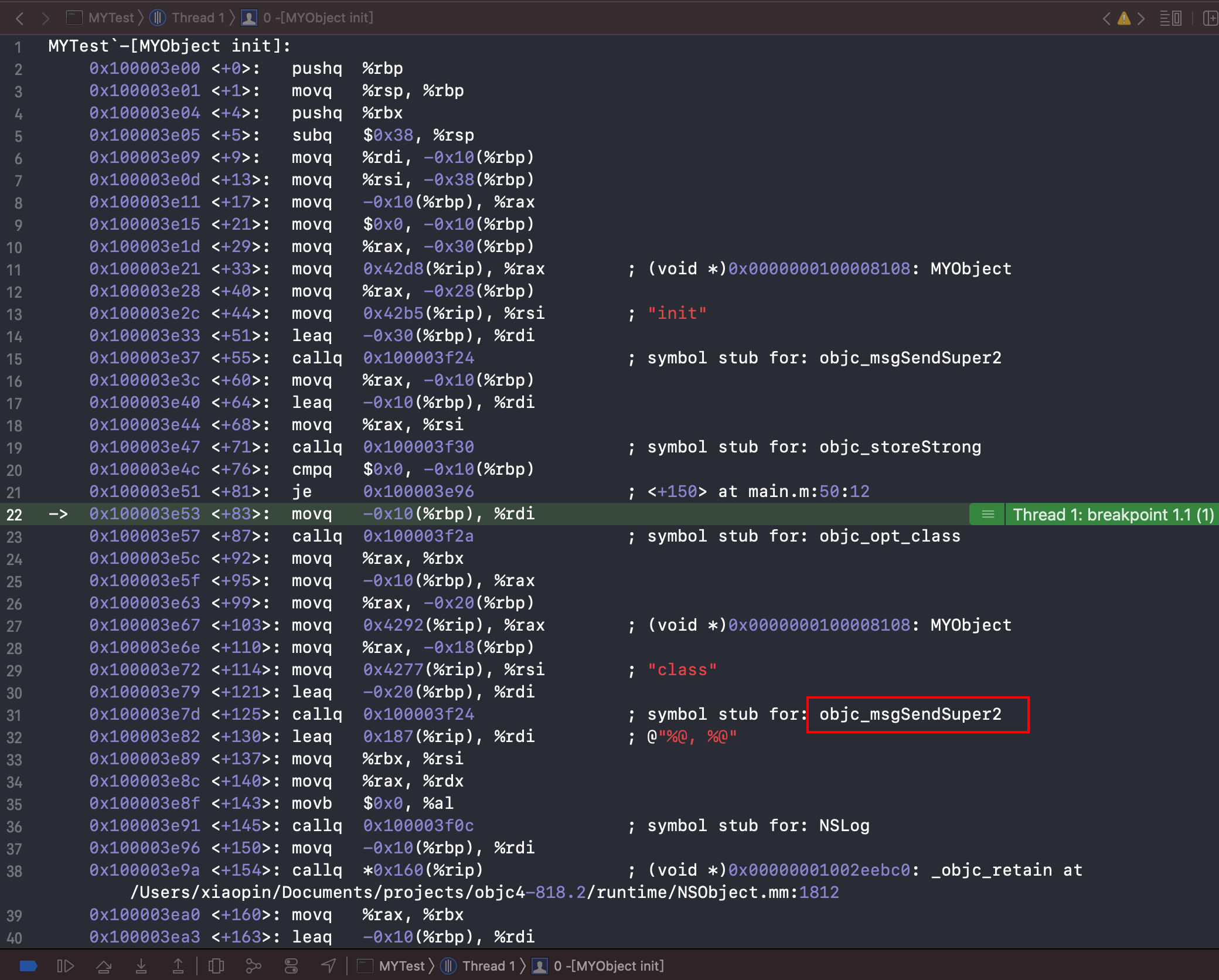Screen dimensions: 1219x980
Task: Click '*0x160(%rip)' operand on line 38
Action: [423, 870]
